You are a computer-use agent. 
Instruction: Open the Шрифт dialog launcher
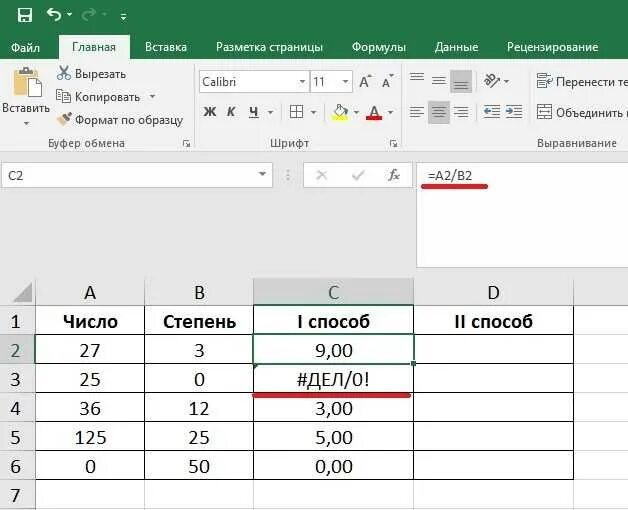point(393,143)
